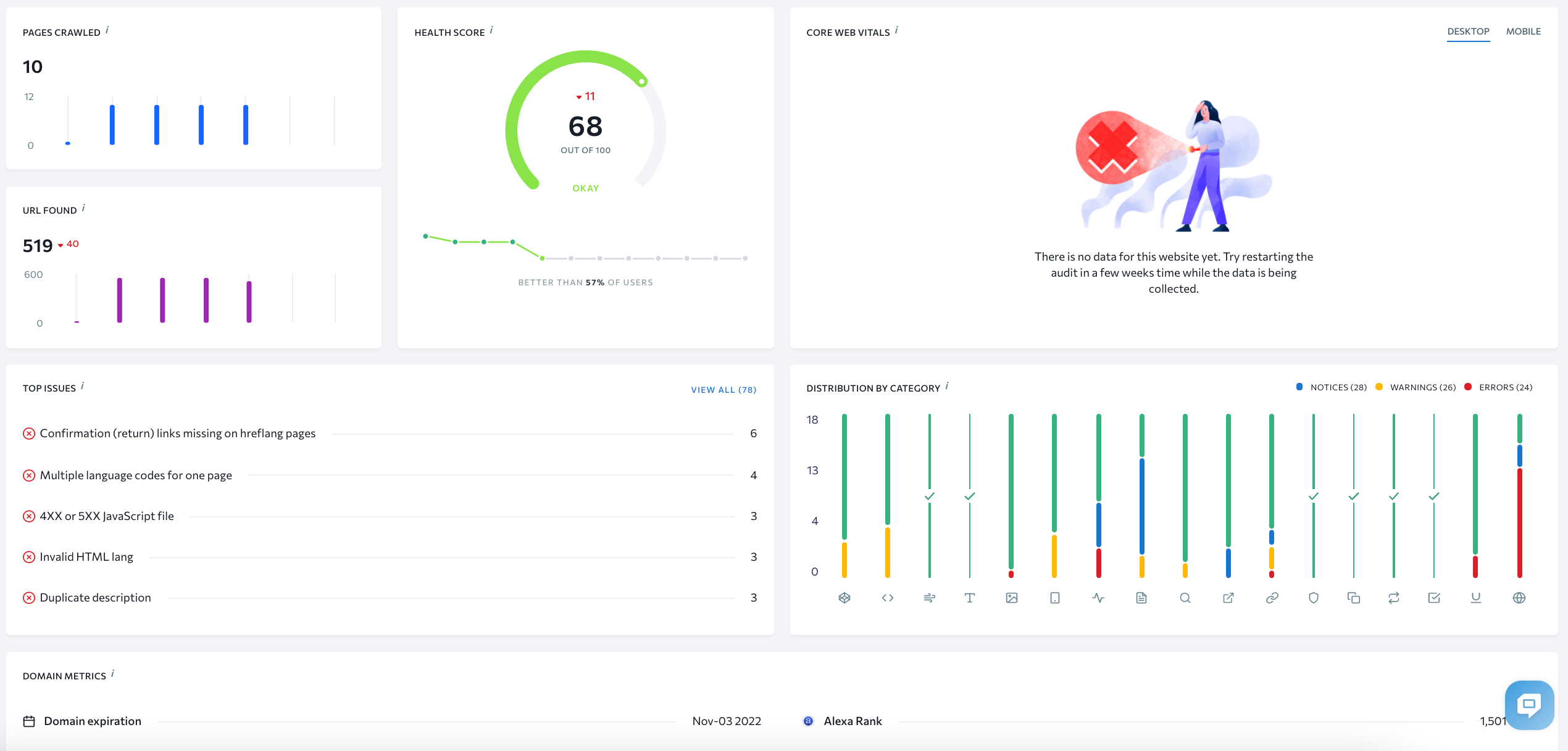Click the codepen-style cube category icon
1568x751 pixels.
pos(844,598)
